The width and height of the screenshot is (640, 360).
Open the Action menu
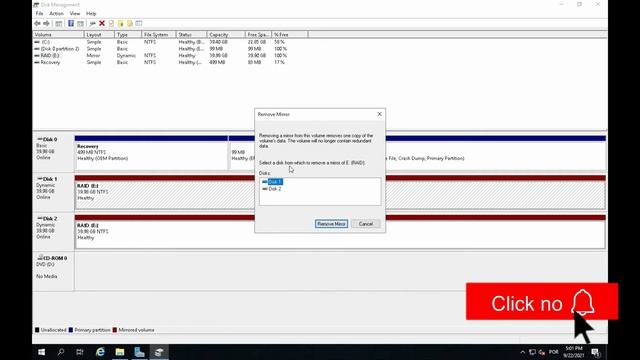click(x=56, y=13)
